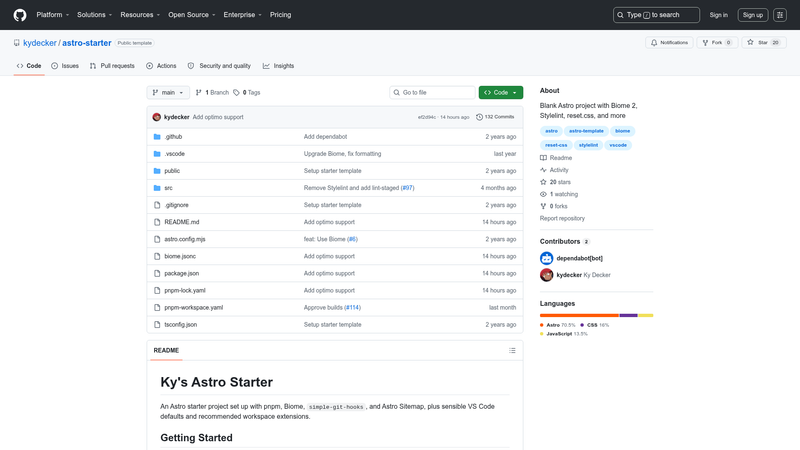800x450 pixels.
Task: Click the kydecker contributor avatar
Action: 546,275
